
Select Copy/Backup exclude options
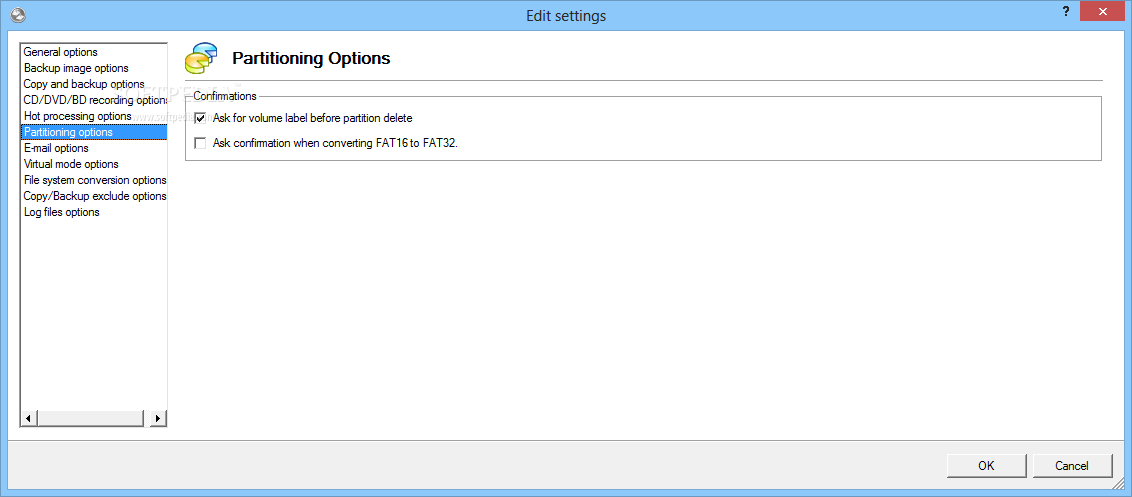click(94, 196)
